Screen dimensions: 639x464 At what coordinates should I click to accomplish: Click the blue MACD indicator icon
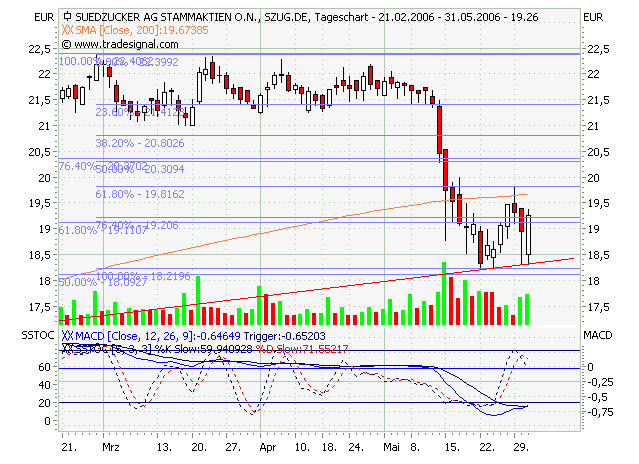tap(68, 336)
